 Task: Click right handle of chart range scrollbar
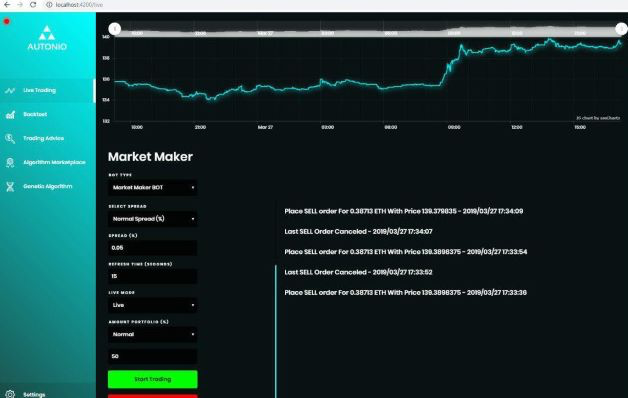click(x=621, y=29)
